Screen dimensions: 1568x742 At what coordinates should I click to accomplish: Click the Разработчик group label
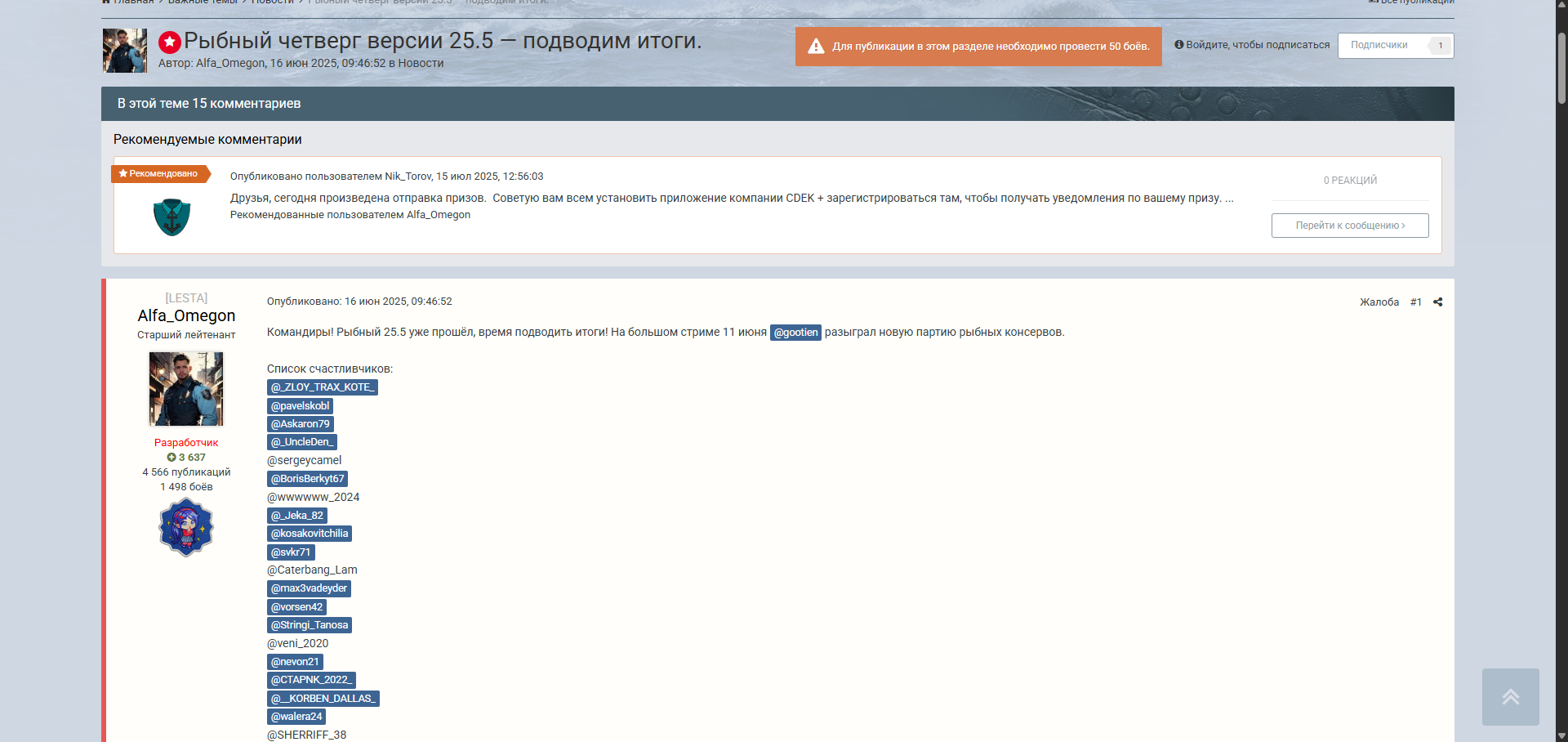point(186,443)
